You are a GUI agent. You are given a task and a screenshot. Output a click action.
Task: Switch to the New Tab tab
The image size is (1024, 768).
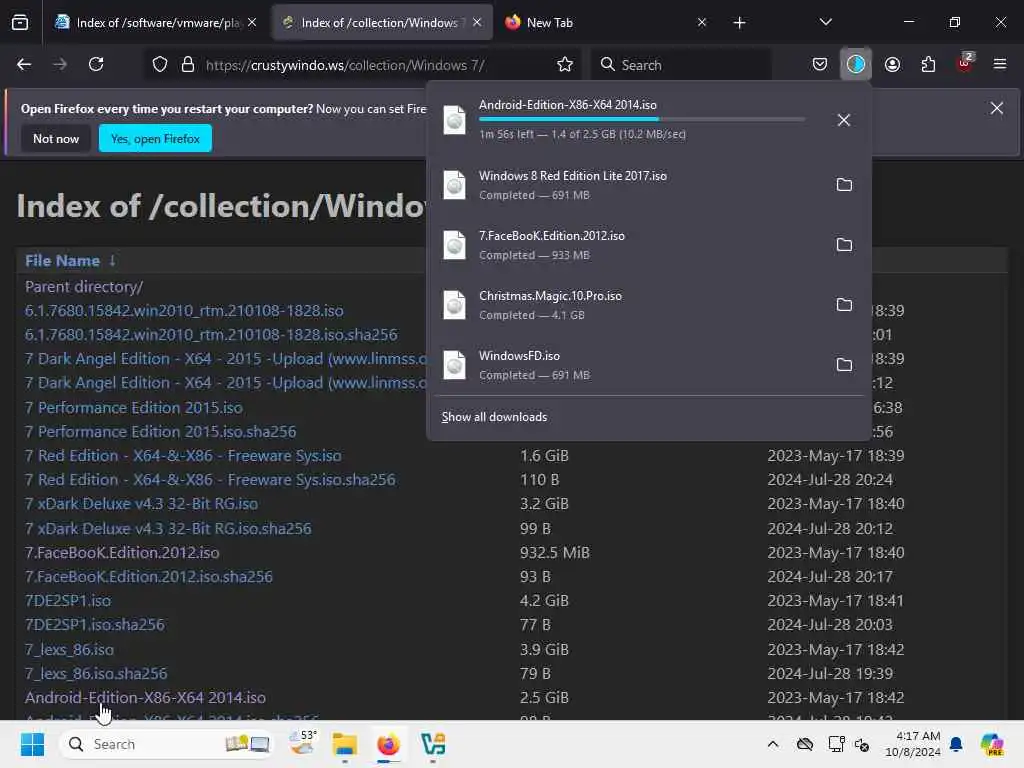click(607, 23)
